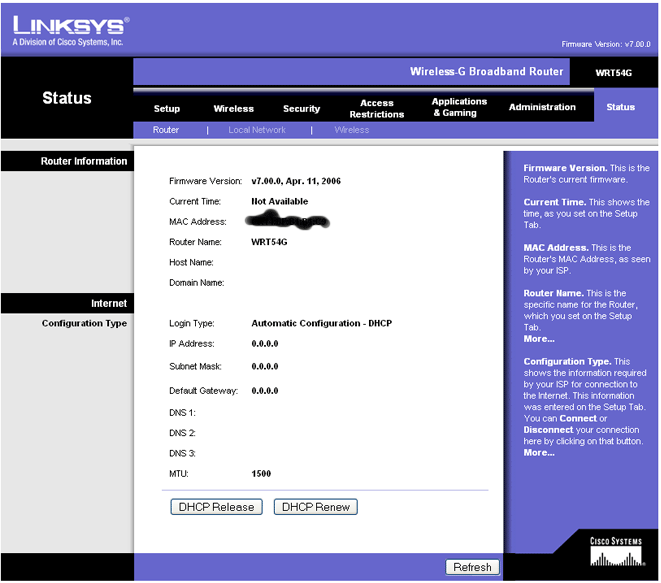Click the Host Name label
Viewport: 661px width, 583px height.
point(191,263)
